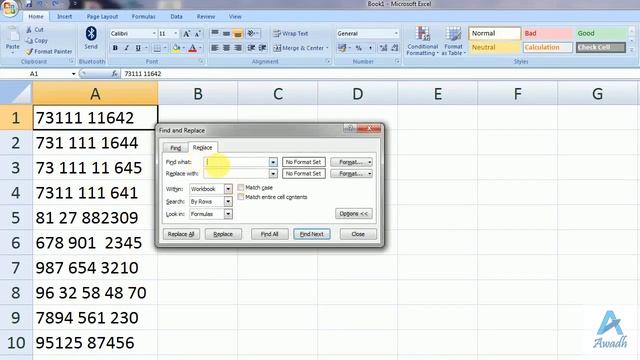Image resolution: width=640 pixels, height=360 pixels.
Task: Click the Percent Style icon
Action: (358, 48)
